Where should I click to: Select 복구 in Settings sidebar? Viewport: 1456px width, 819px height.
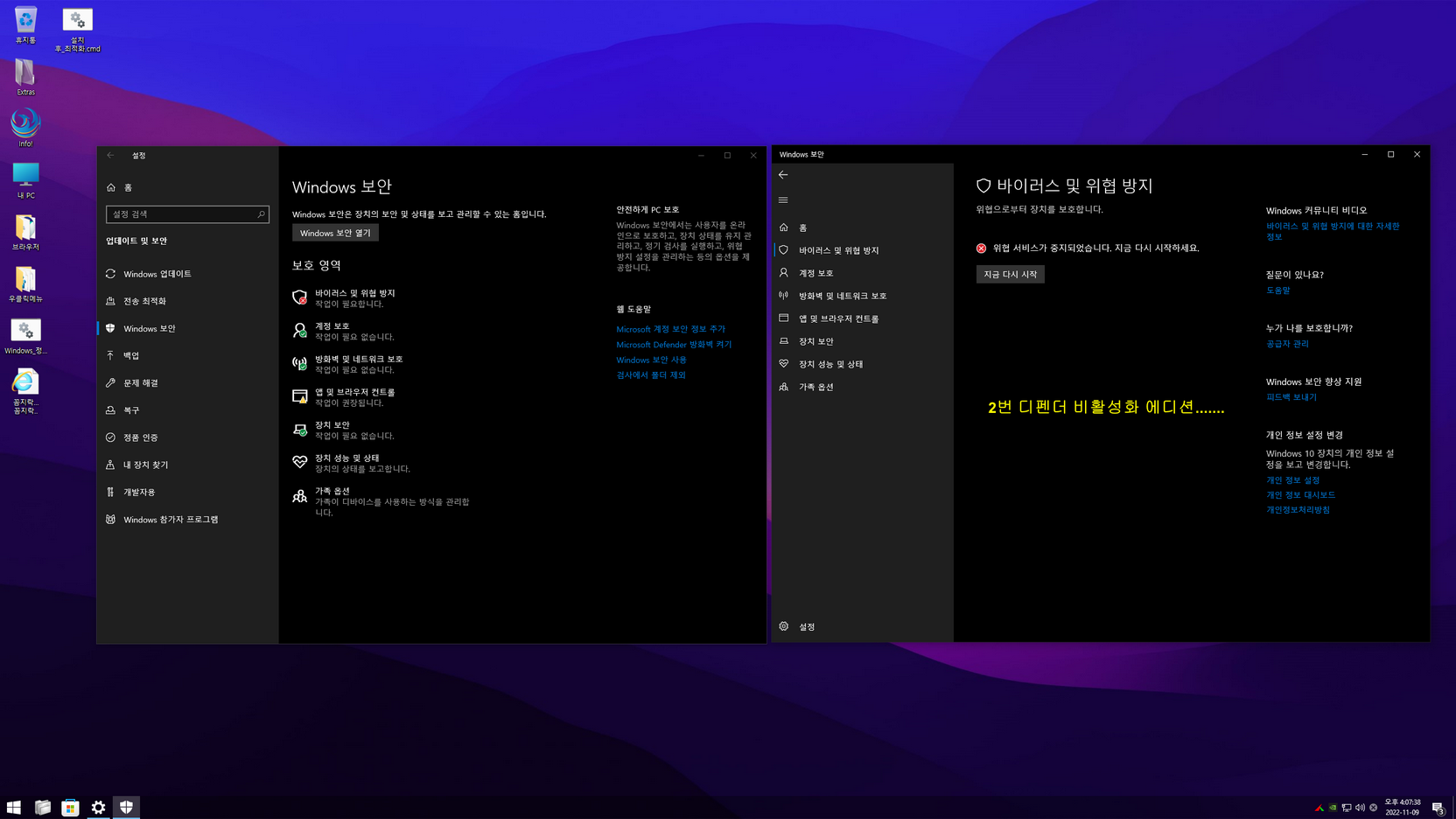187,410
